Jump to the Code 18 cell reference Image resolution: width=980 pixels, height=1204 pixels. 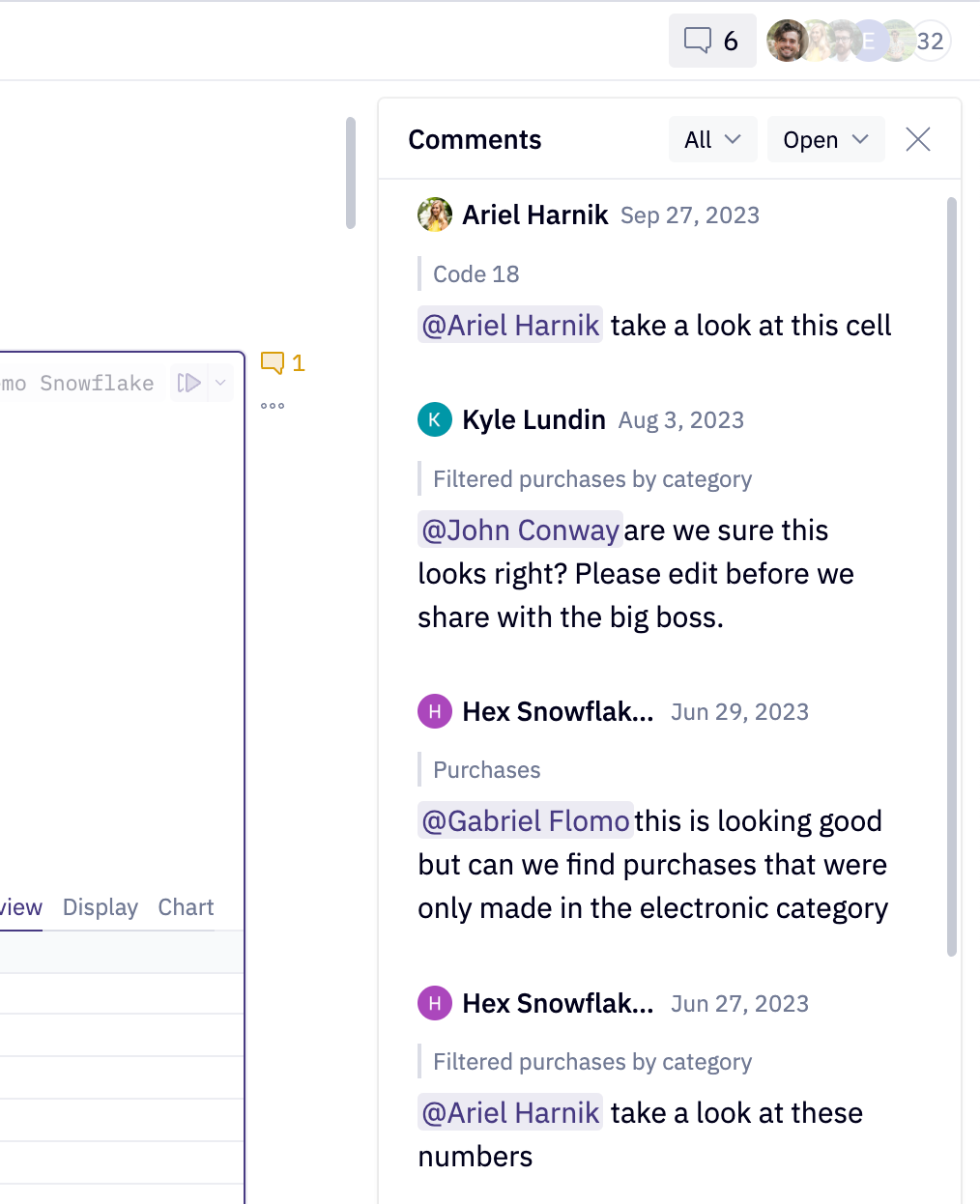pos(475,274)
